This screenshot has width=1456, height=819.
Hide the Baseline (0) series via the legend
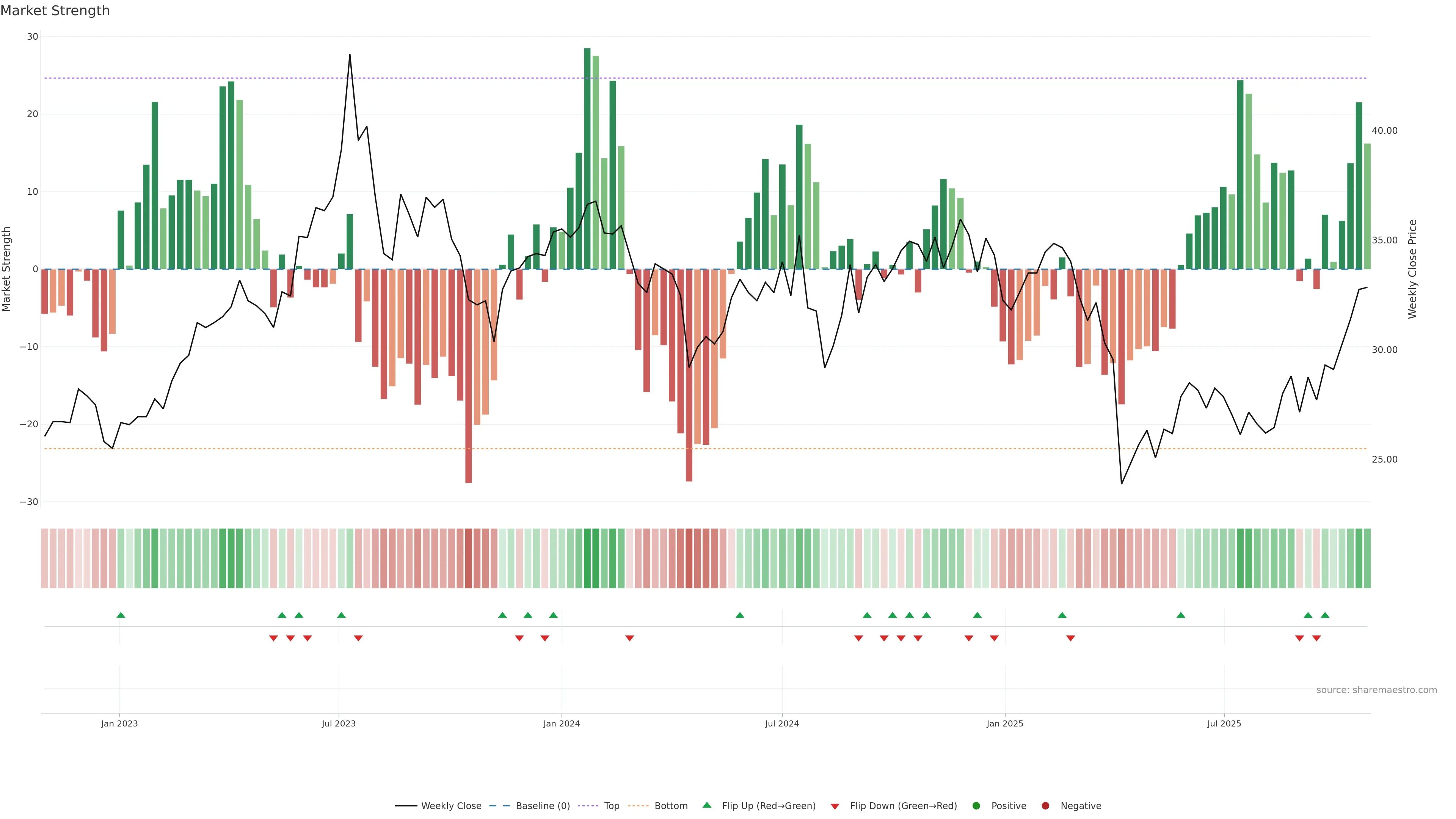pyautogui.click(x=542, y=805)
